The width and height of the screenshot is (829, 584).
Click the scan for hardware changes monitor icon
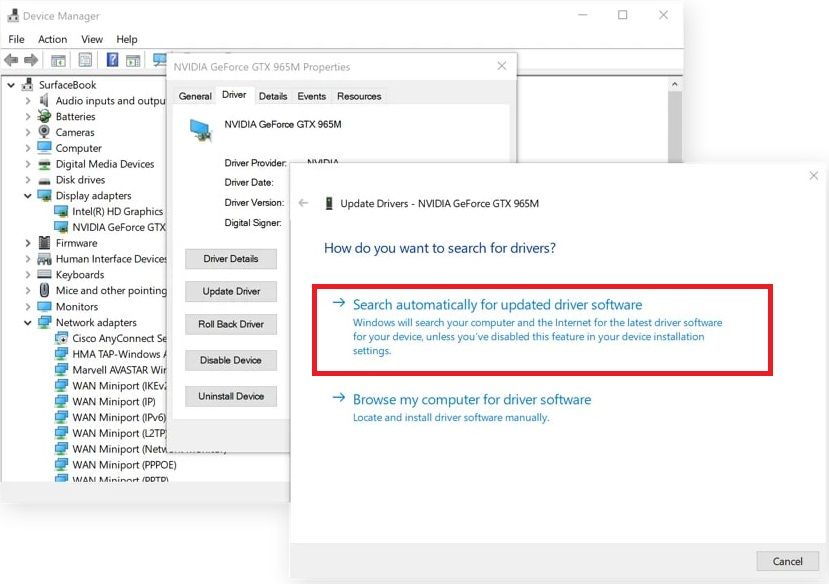[x=159, y=60]
